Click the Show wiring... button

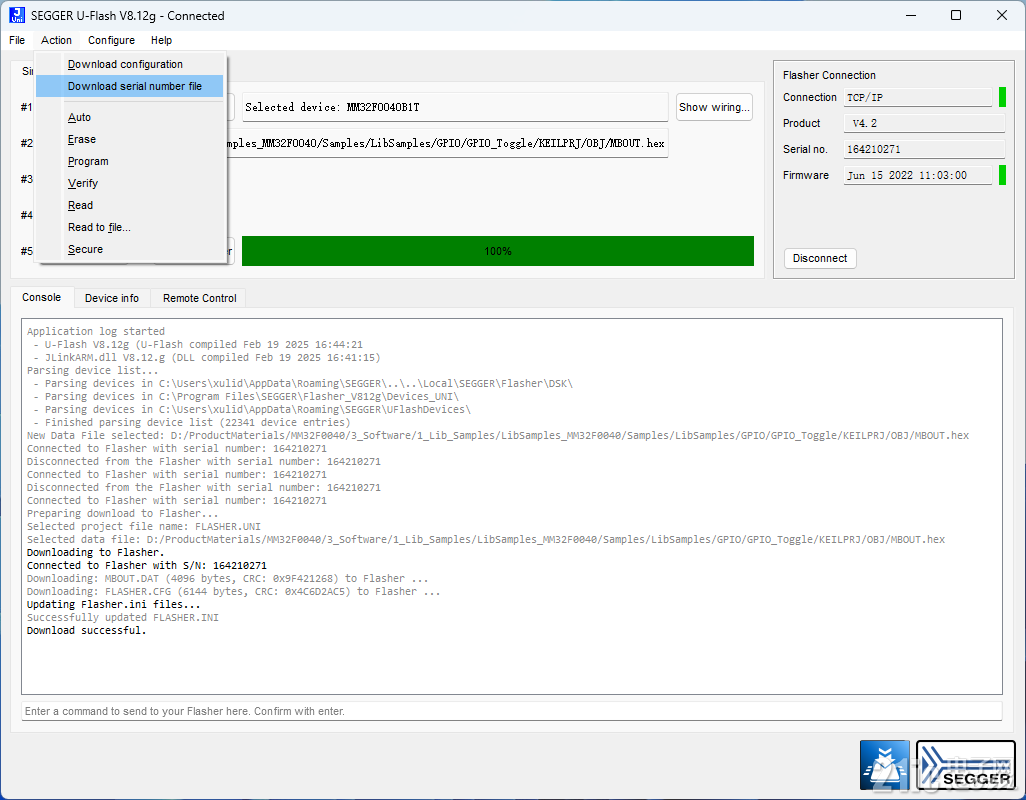point(714,107)
